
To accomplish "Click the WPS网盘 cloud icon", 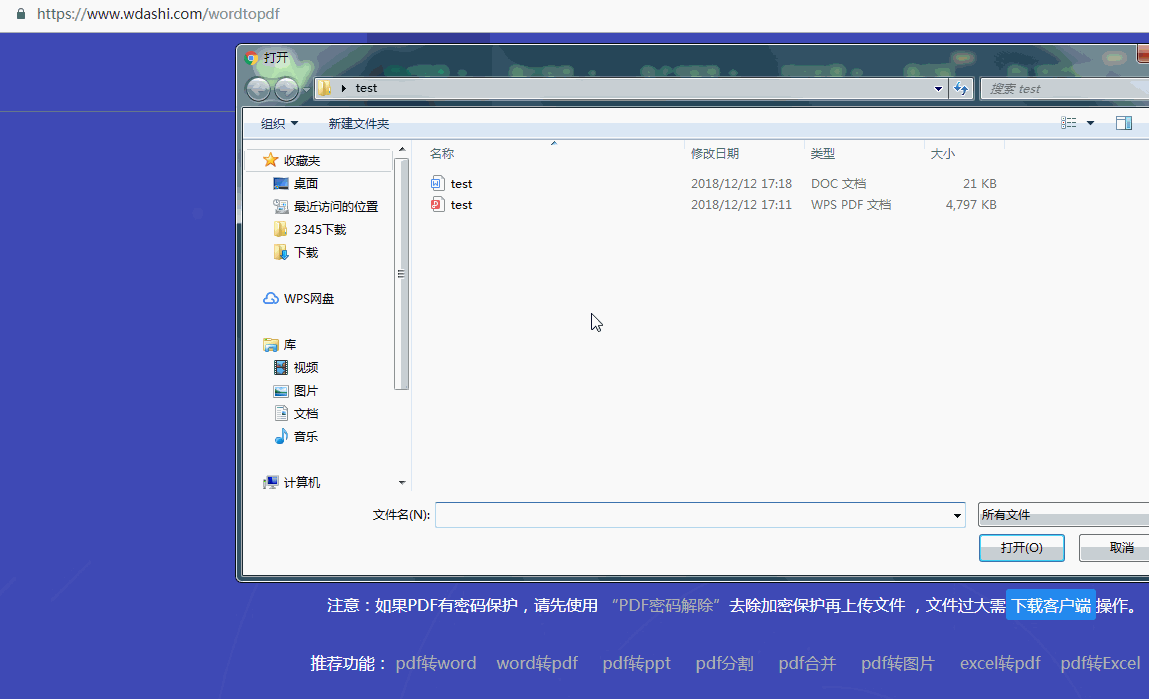I will click(x=270, y=298).
